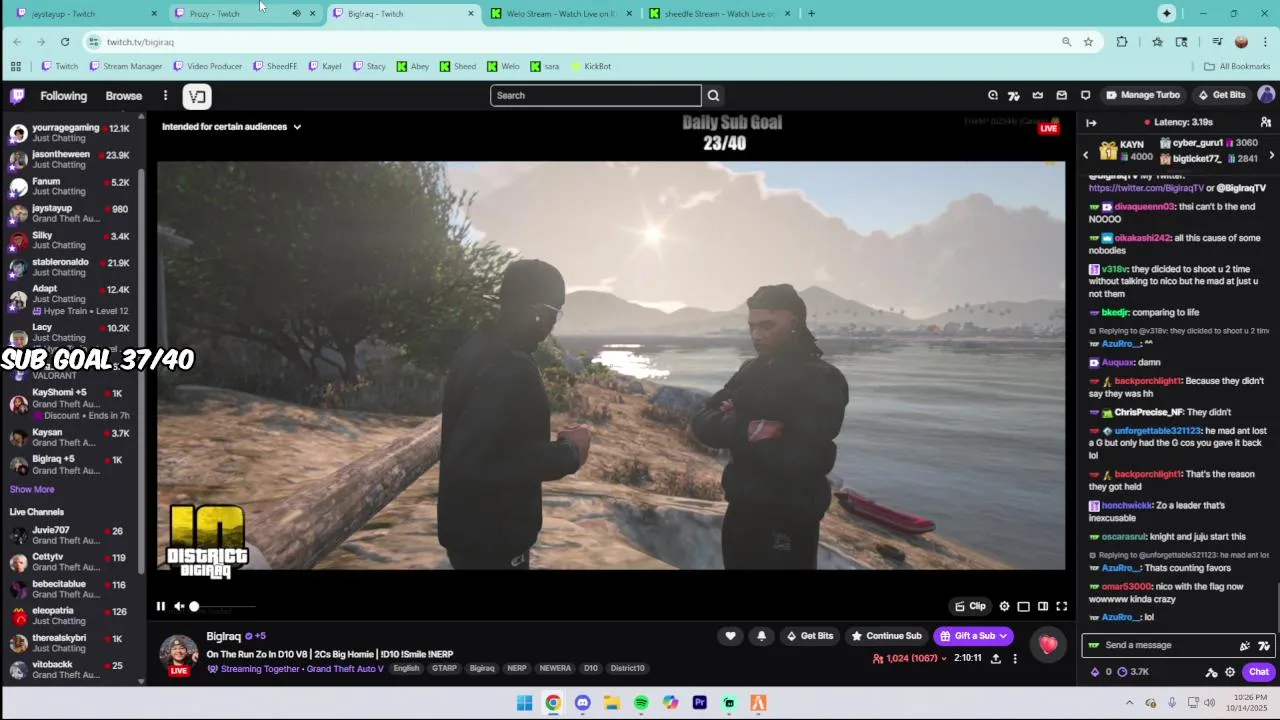This screenshot has height=720, width=1280.
Task: Bookmark this page star icon
Action: point(1088,41)
